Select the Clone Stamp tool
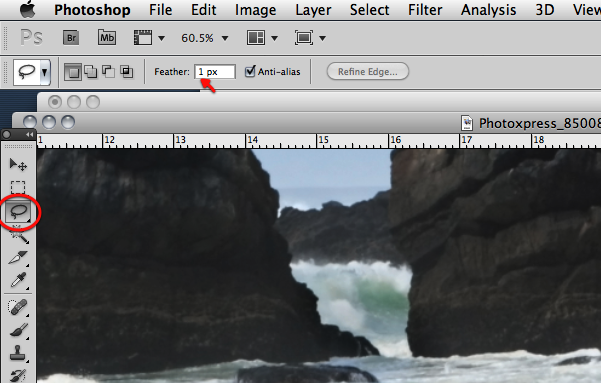This screenshot has height=383, width=601. (x=18, y=353)
